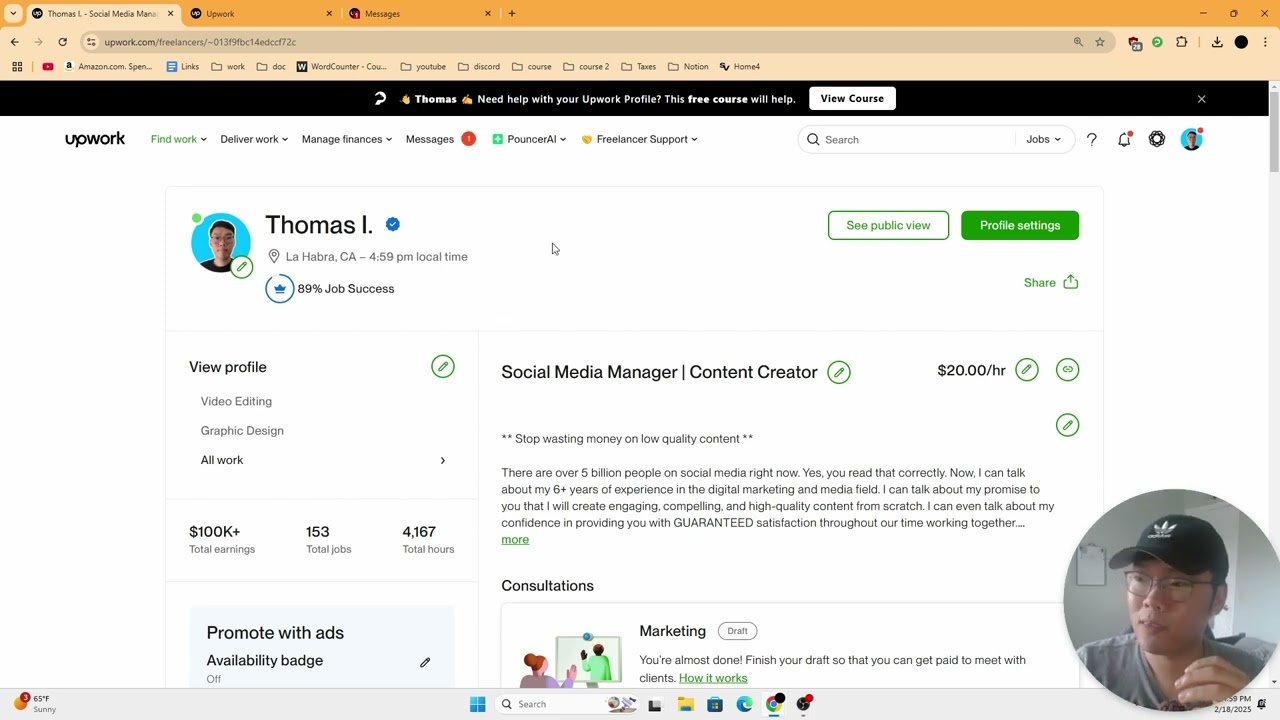The height and width of the screenshot is (720, 1280).
Task: Click the 89% Job Success badge
Action: point(330,289)
